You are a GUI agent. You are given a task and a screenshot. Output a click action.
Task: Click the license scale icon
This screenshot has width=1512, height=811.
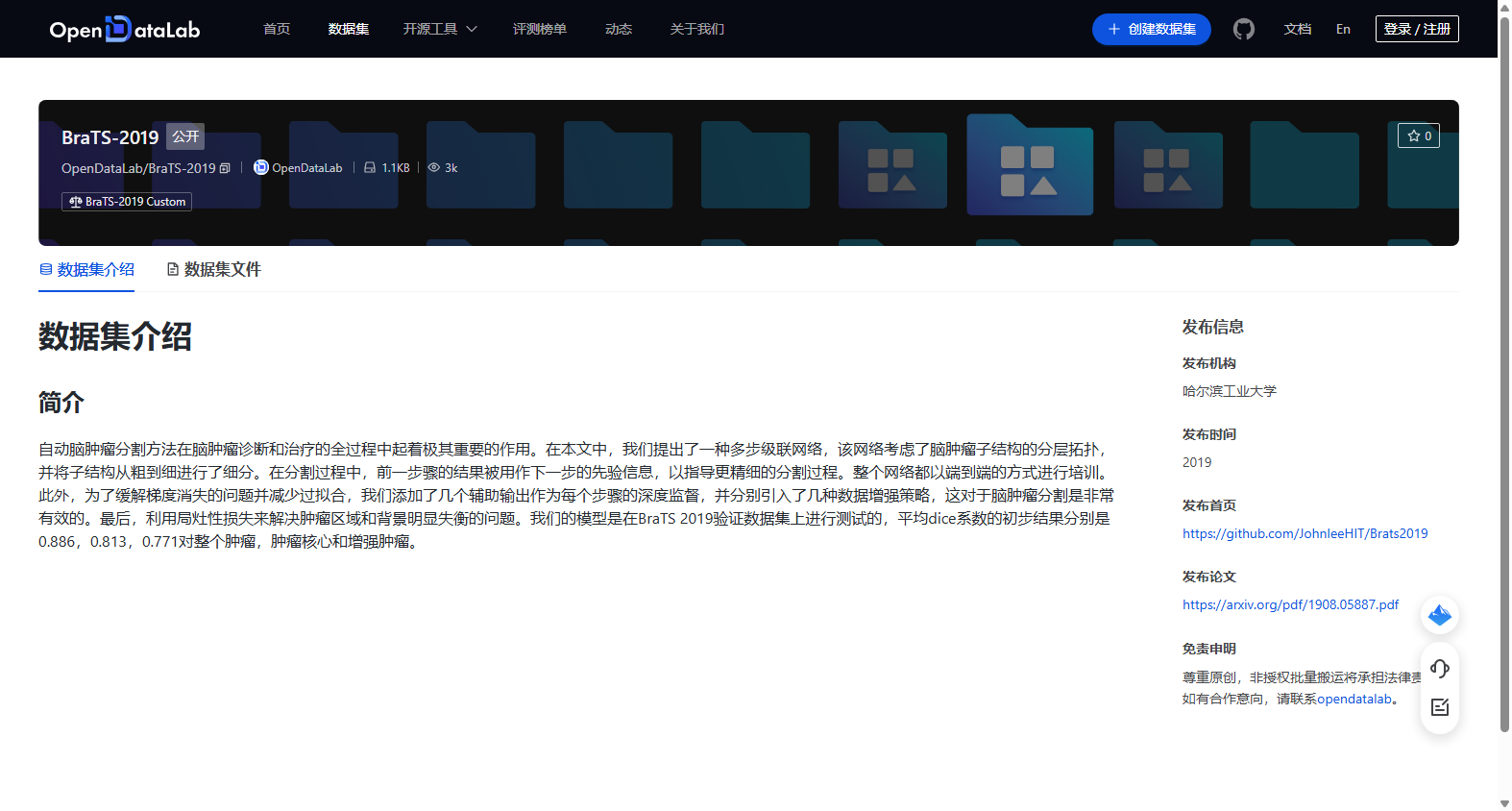pyautogui.click(x=76, y=202)
